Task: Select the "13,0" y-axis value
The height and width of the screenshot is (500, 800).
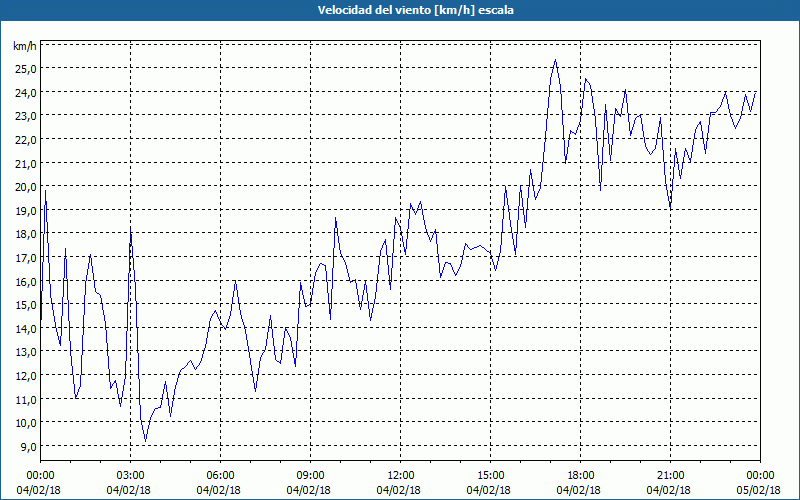Action: [x=26, y=352]
